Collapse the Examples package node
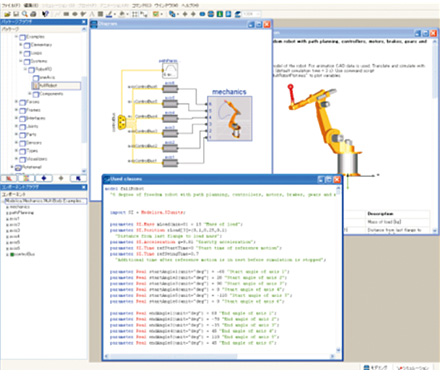 [16, 36]
